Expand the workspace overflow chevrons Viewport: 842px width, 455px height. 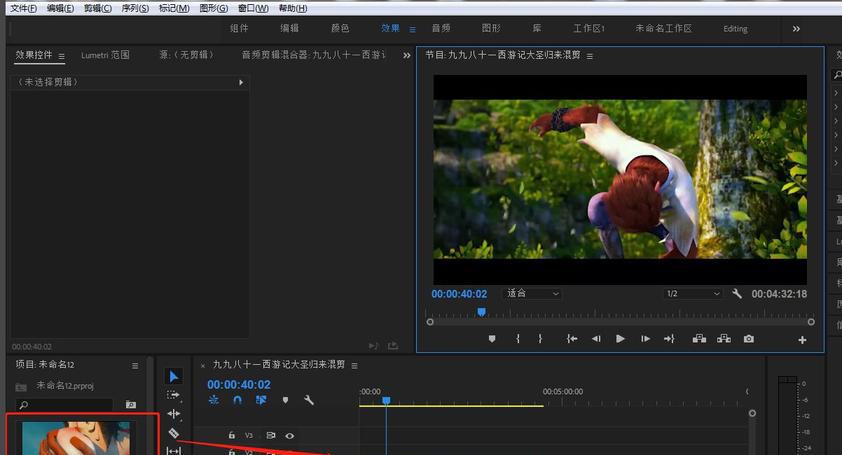(x=796, y=28)
